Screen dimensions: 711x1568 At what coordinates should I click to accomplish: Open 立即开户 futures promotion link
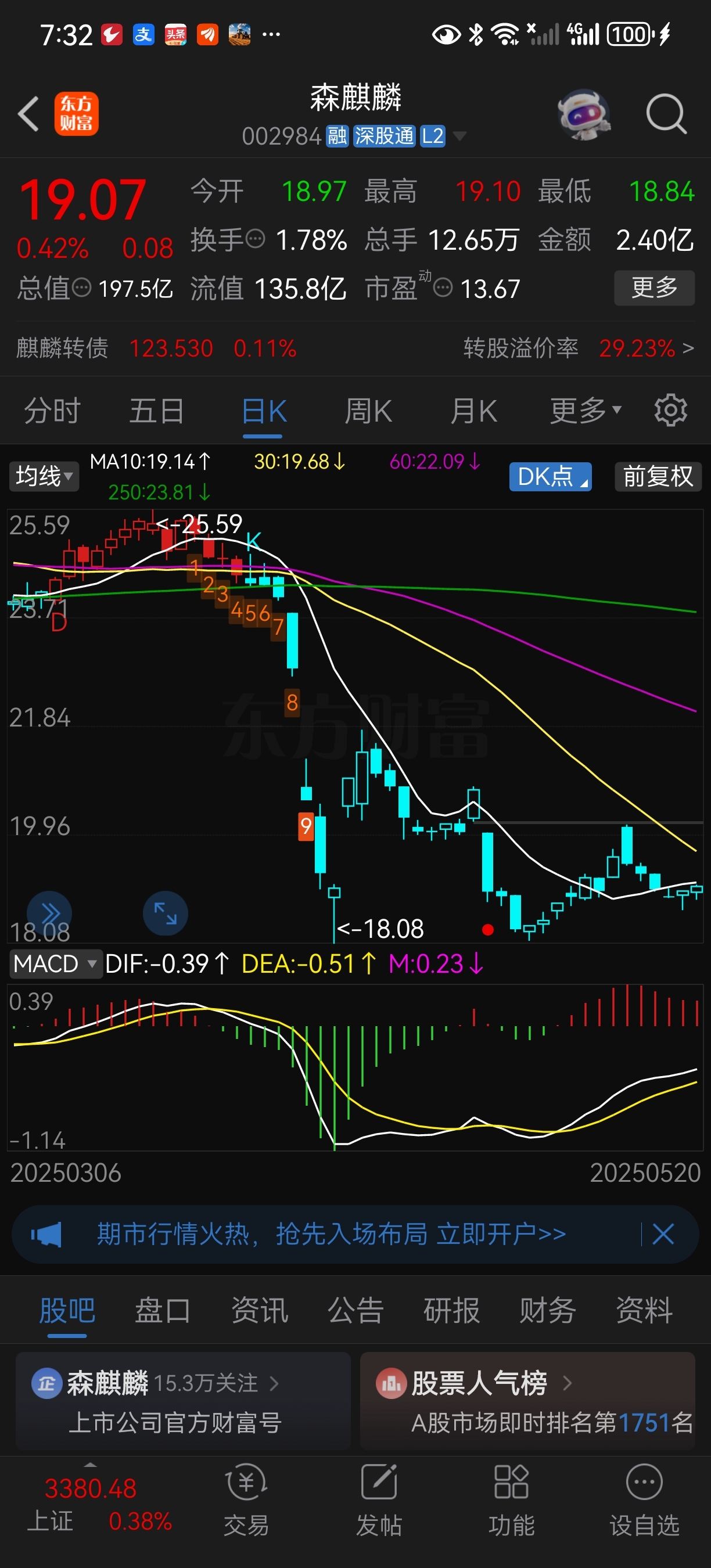(502, 1235)
